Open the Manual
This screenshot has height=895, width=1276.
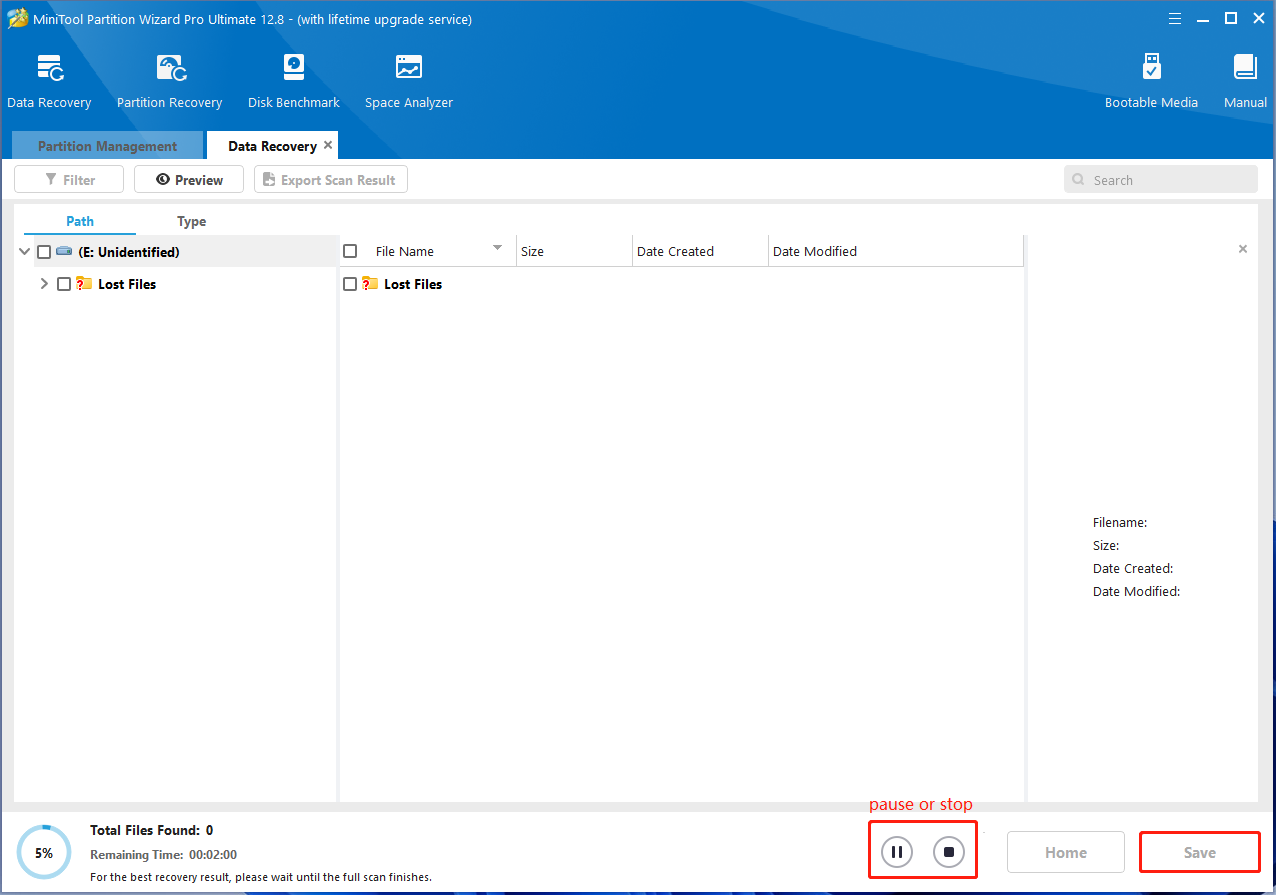[x=1245, y=82]
